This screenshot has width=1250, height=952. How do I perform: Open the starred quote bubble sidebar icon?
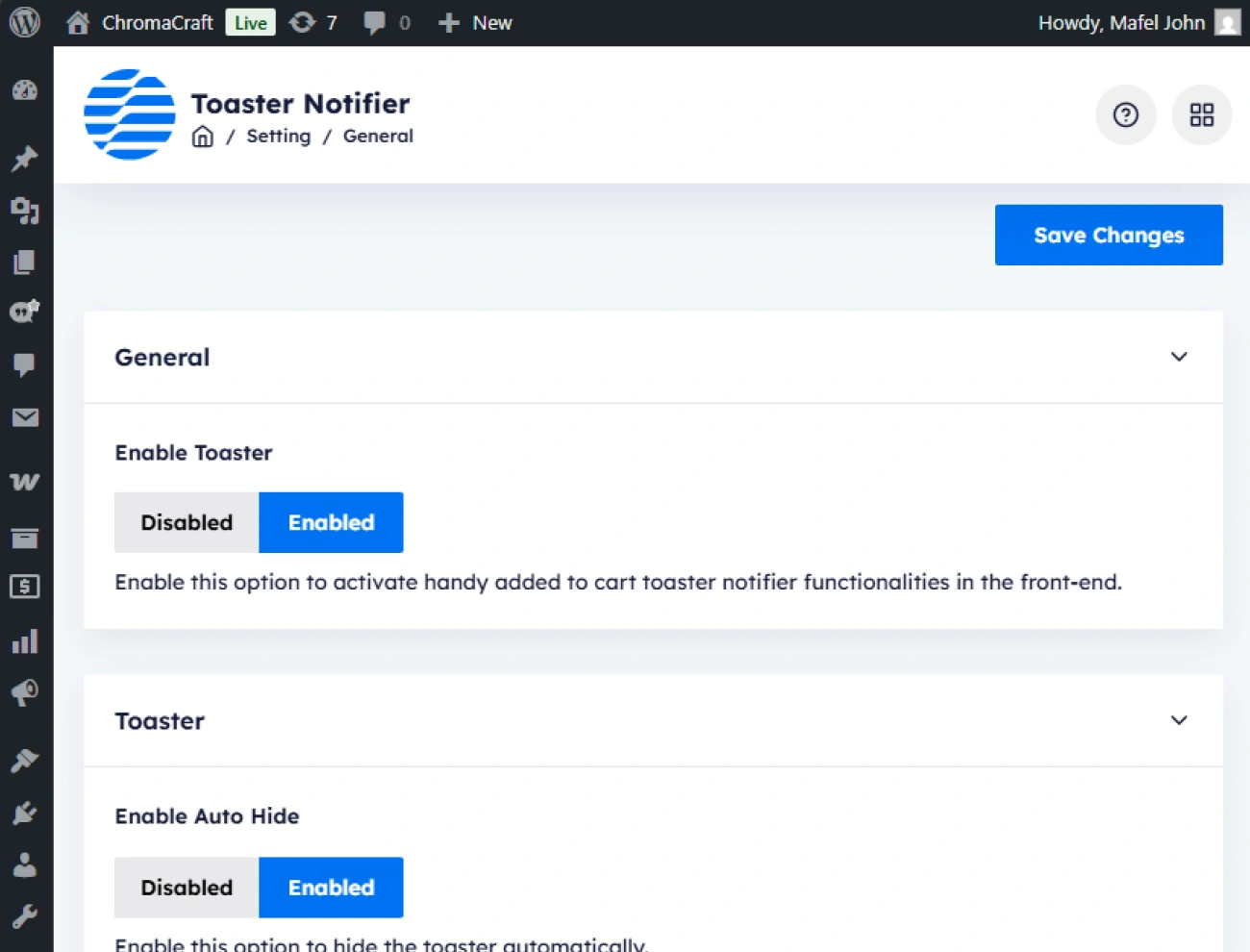[25, 312]
